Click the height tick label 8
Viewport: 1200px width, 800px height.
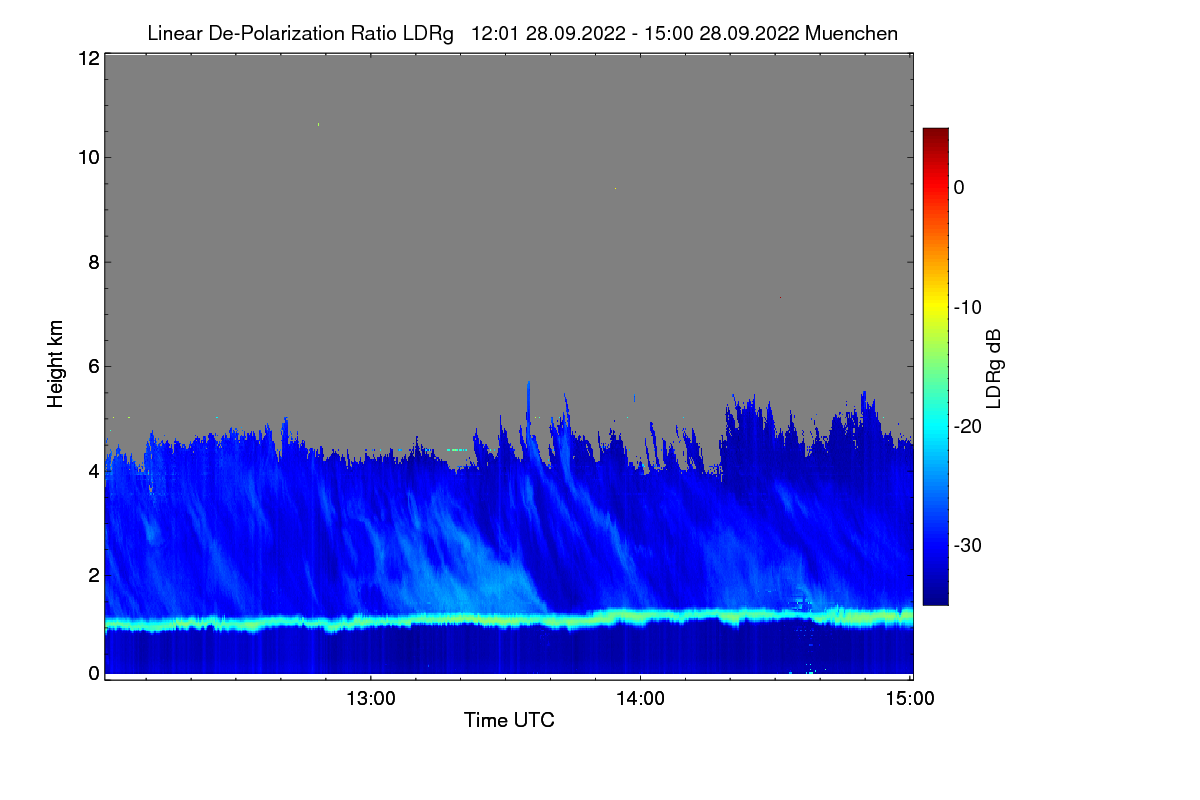pos(92,262)
